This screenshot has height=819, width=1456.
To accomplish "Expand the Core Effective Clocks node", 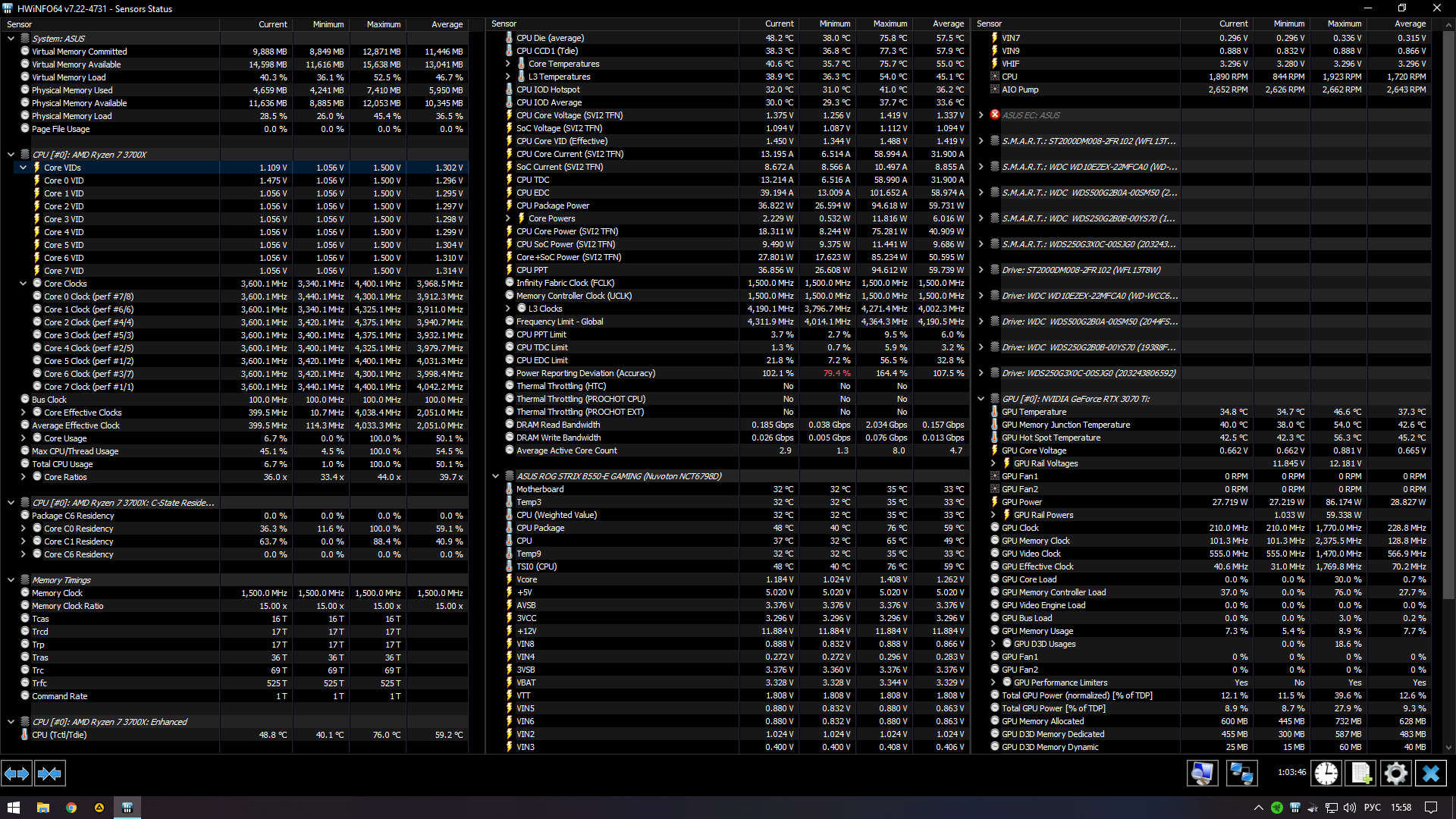I will pyautogui.click(x=24, y=413).
